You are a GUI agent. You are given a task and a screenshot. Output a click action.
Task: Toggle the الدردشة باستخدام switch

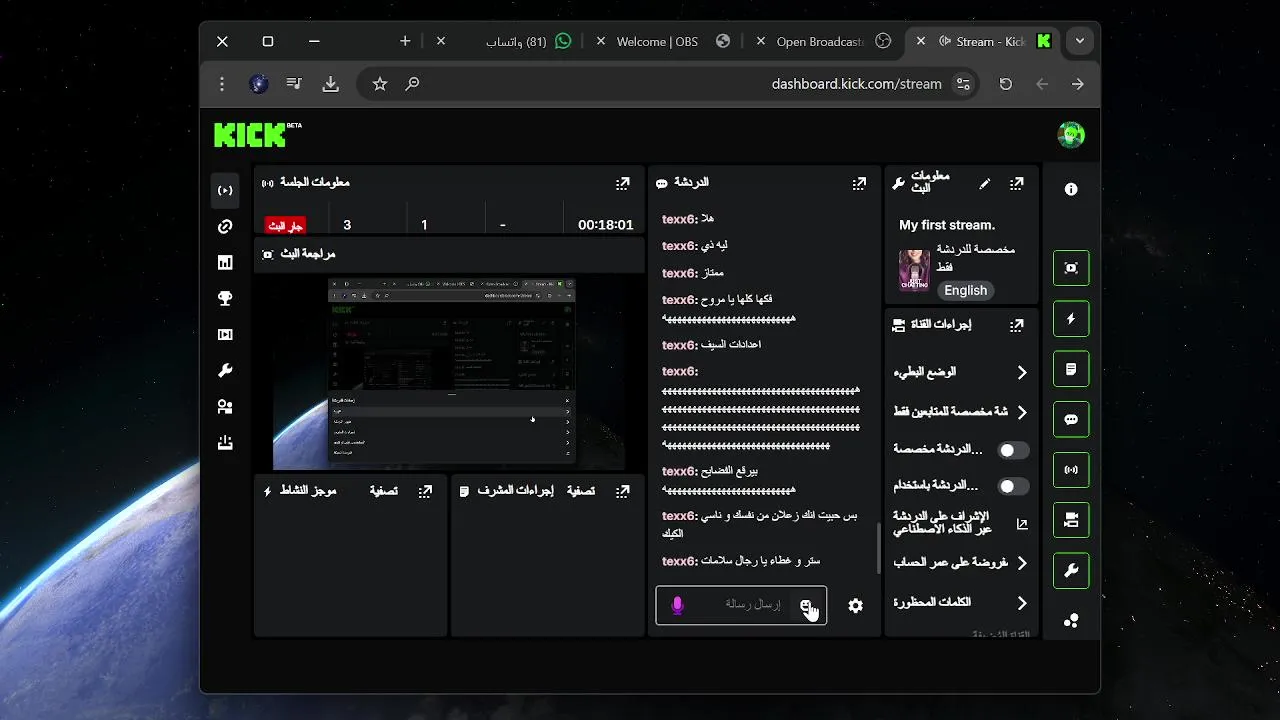point(1013,486)
